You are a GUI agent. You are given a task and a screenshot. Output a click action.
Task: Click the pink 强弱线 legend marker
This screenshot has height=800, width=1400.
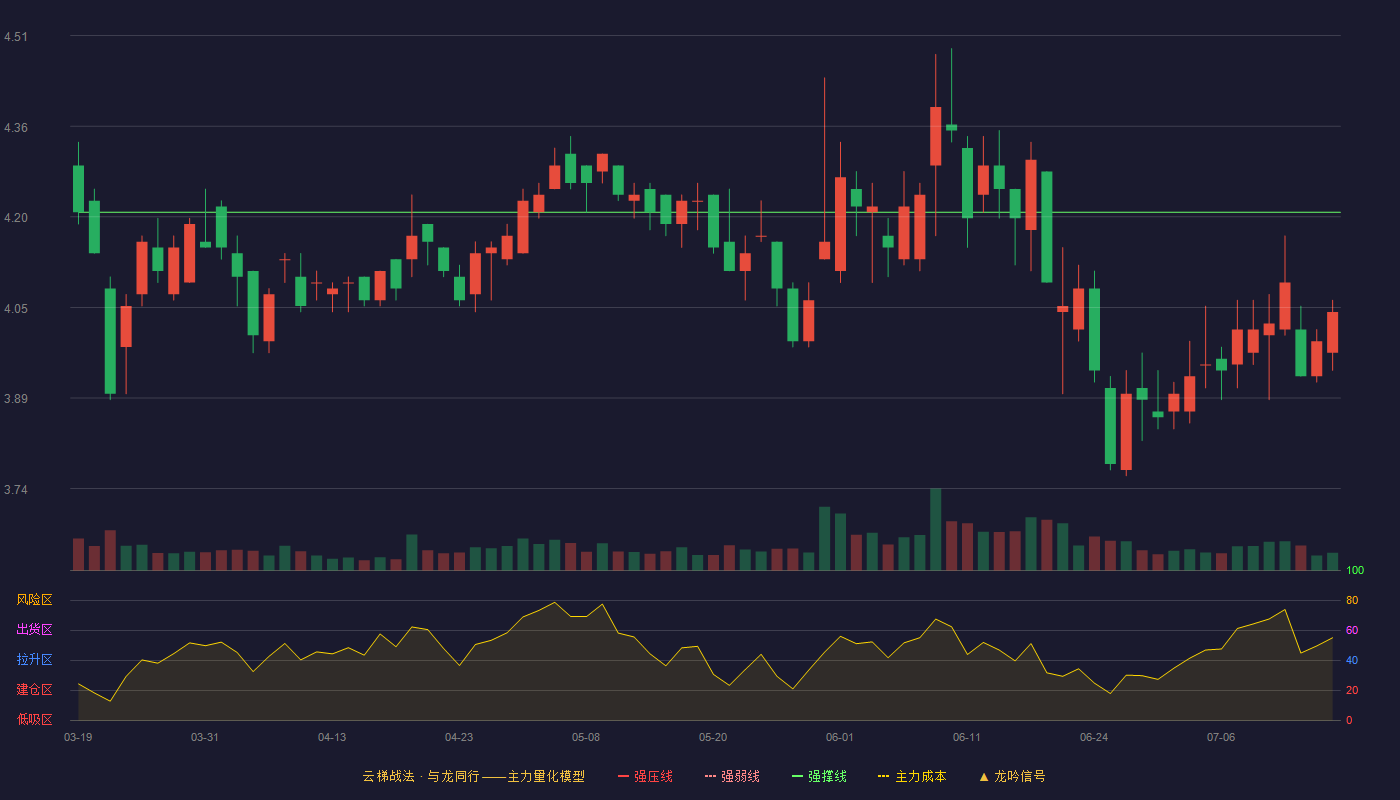[710, 776]
